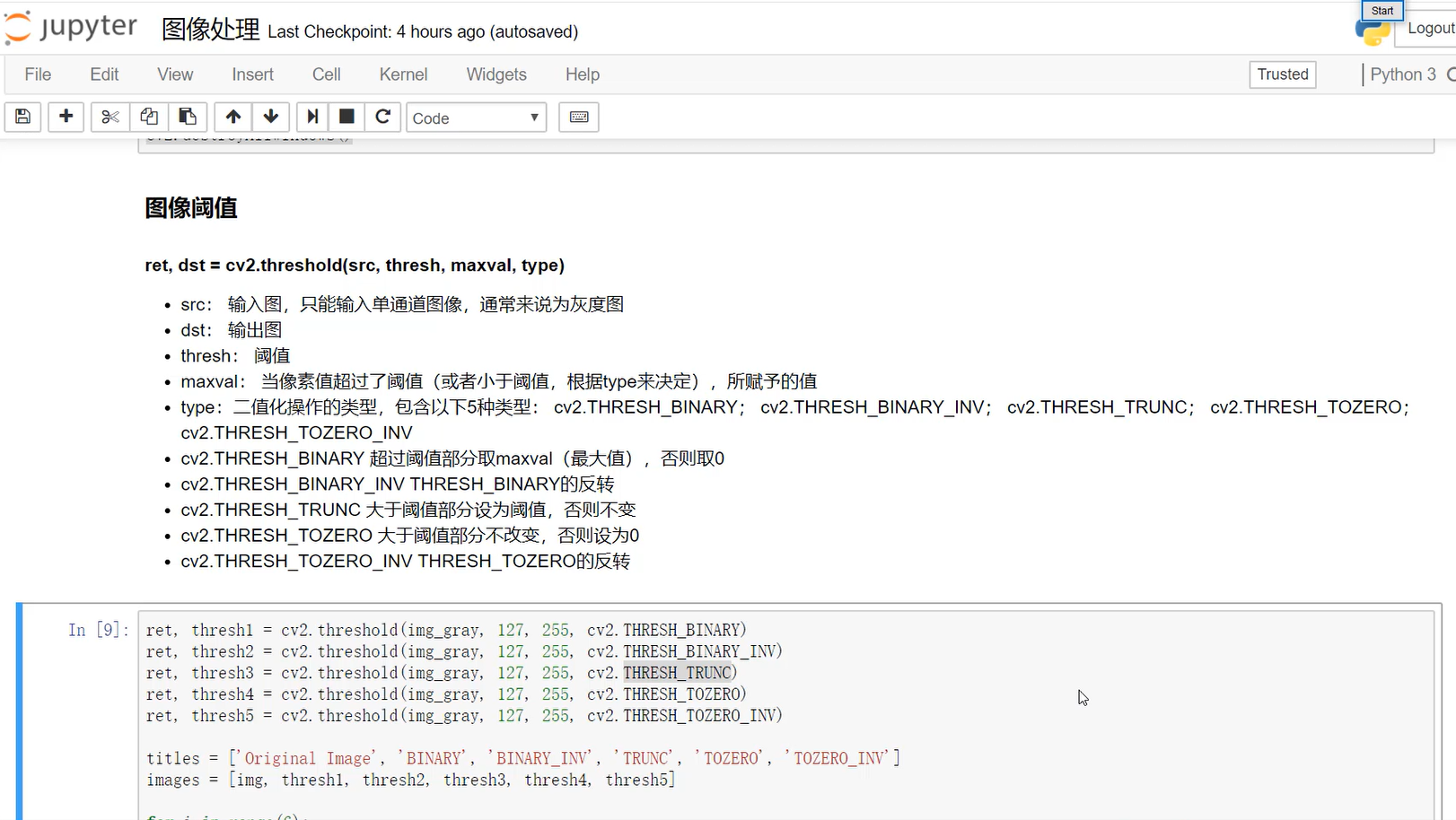Click the Jupyter logo

point(71,28)
